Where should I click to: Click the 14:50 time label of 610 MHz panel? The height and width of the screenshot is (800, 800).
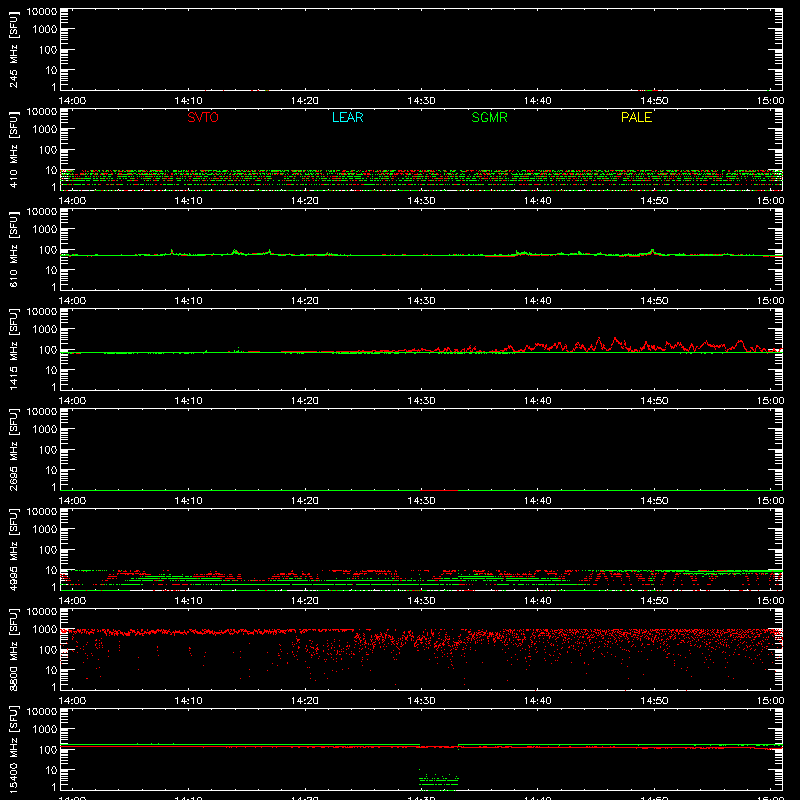pos(654,301)
